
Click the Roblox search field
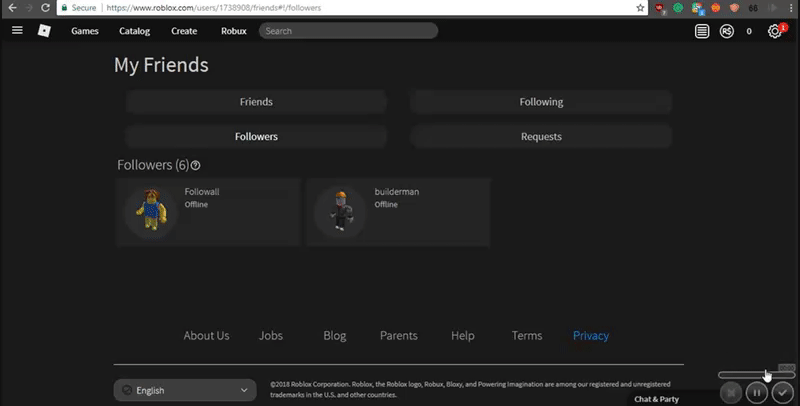348,31
